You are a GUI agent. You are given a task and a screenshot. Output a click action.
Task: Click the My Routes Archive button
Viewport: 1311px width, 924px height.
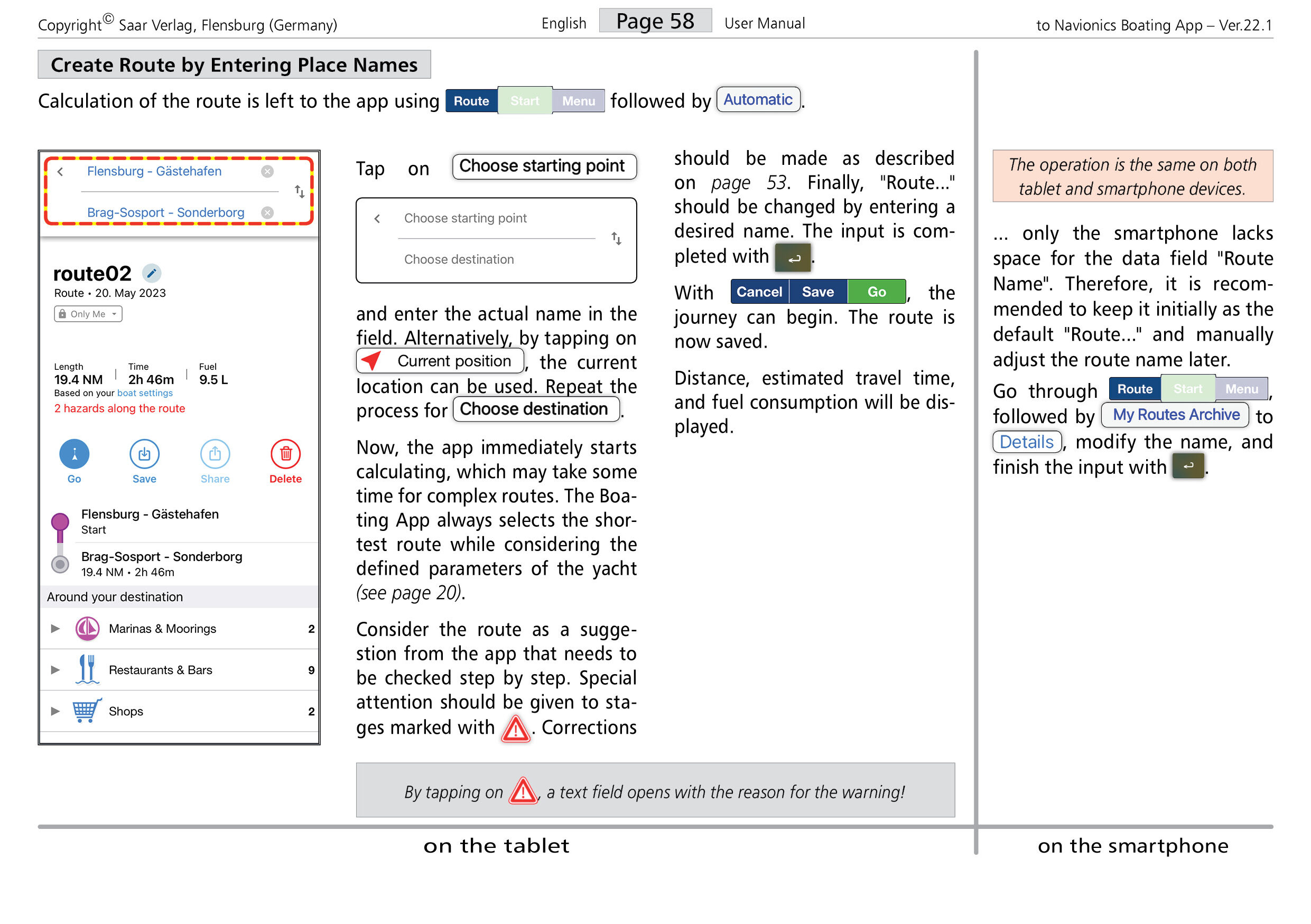pos(1175,414)
